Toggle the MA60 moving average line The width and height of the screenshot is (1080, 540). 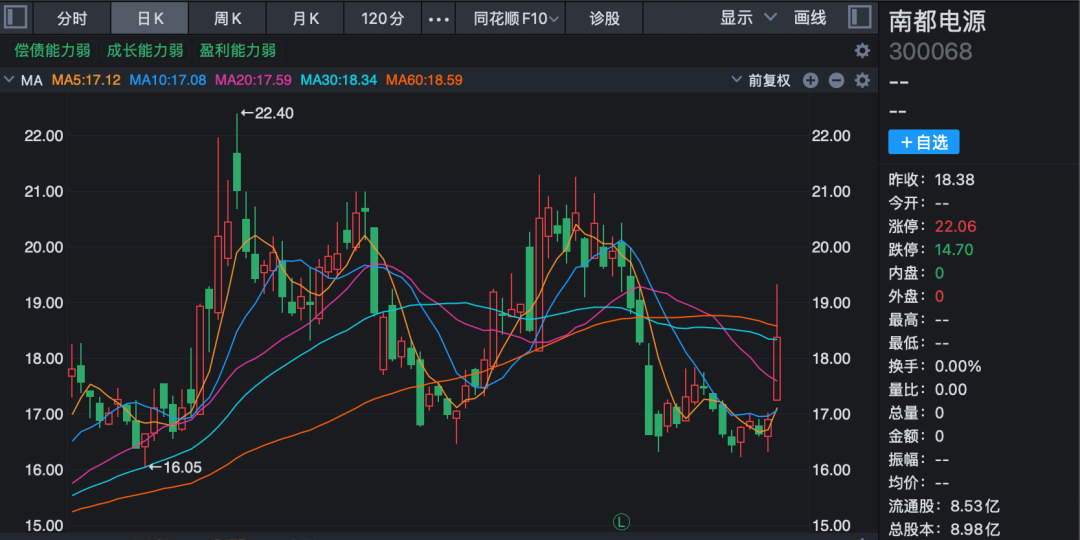click(x=424, y=80)
